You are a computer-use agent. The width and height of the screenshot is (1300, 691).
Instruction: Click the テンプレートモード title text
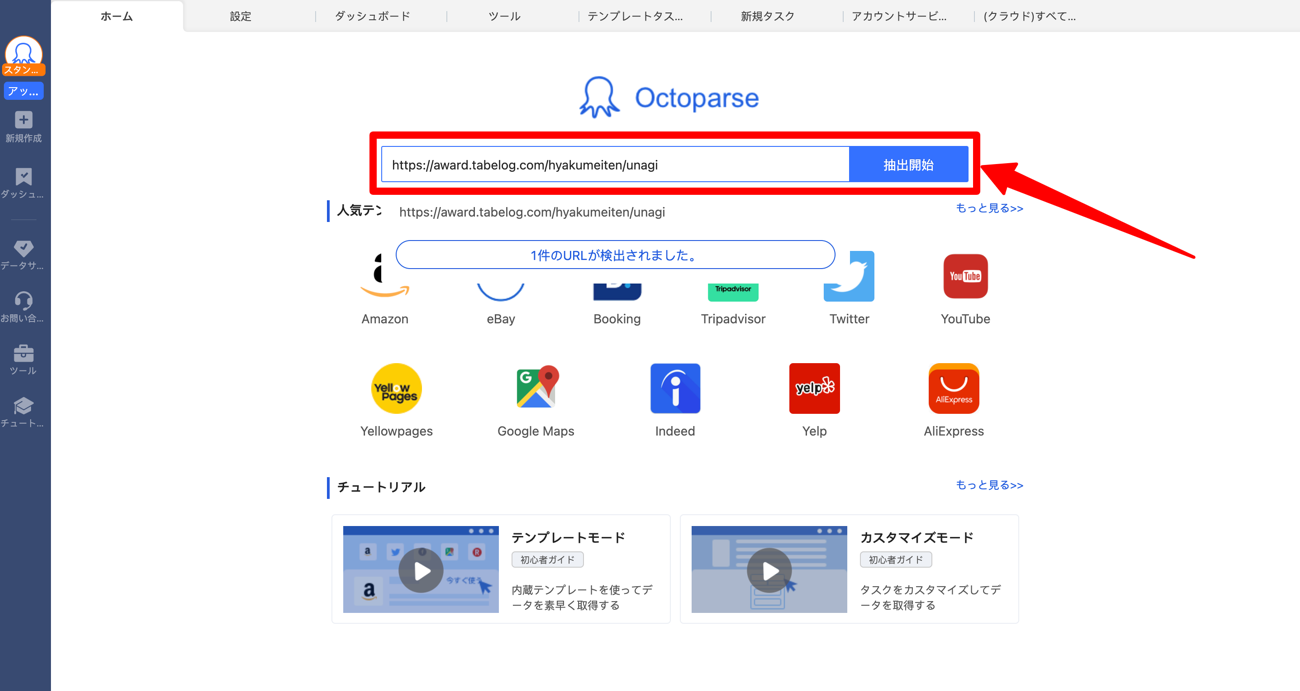coord(568,538)
